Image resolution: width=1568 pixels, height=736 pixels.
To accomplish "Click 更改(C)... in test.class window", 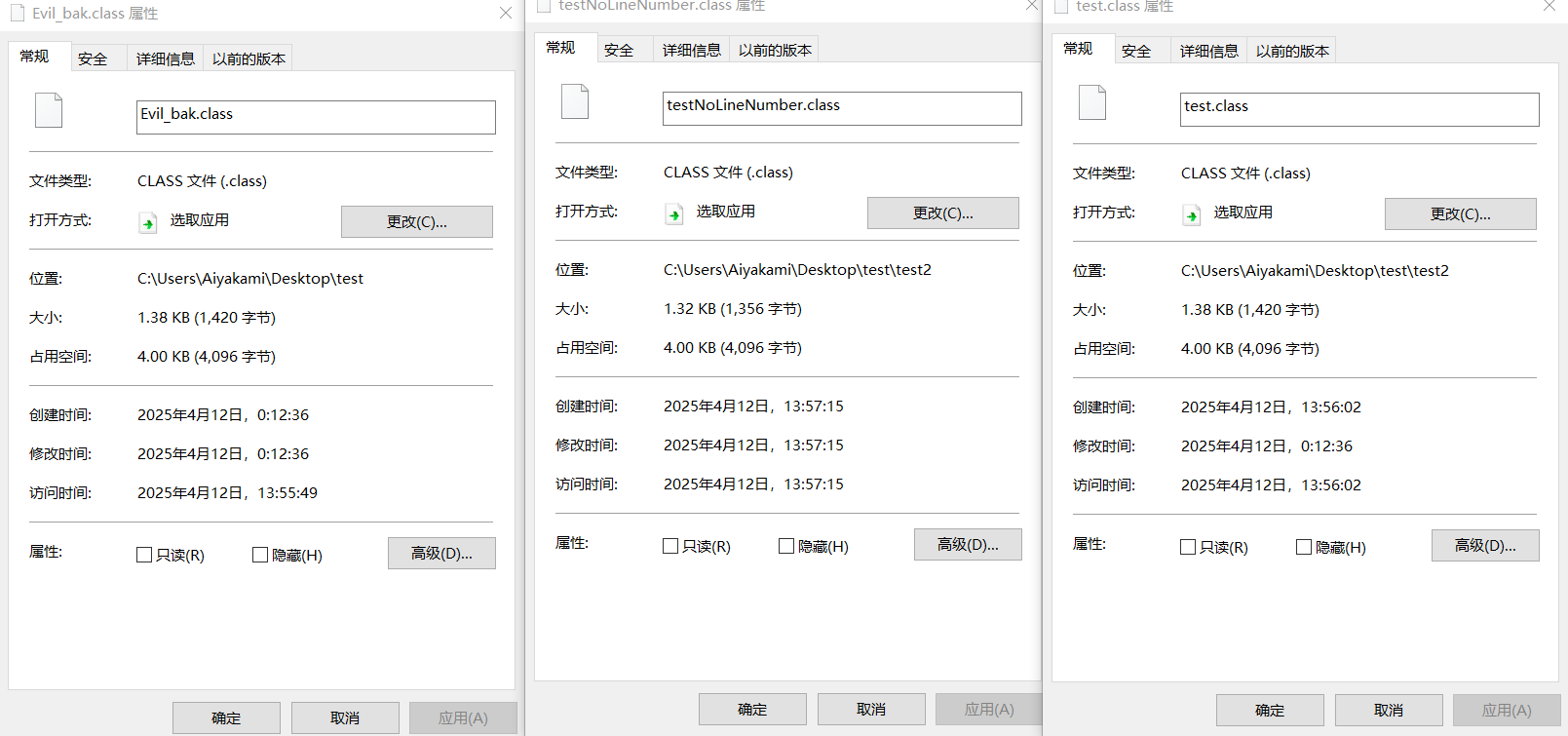I will 1461,213.
